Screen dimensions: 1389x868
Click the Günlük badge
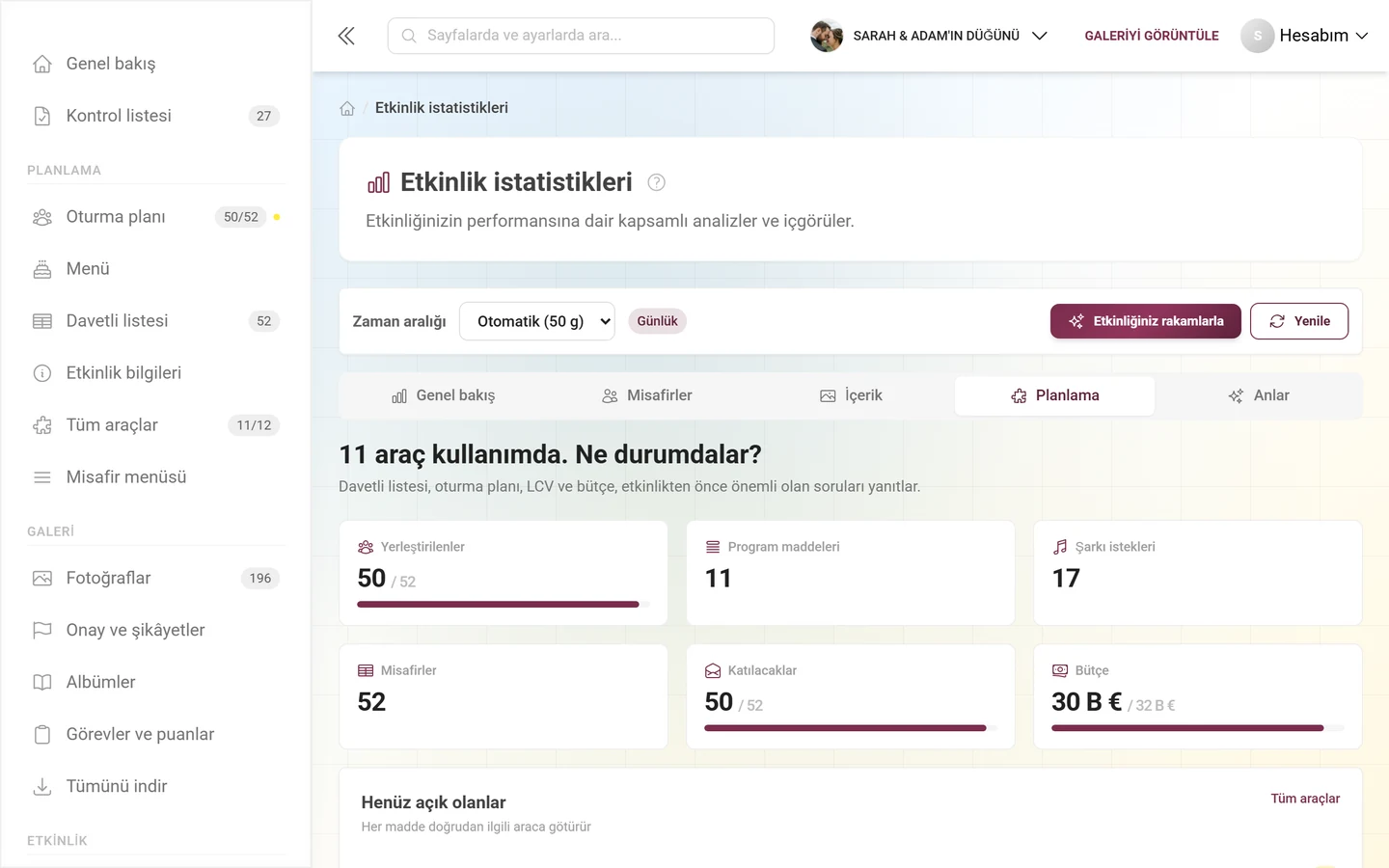coord(657,321)
